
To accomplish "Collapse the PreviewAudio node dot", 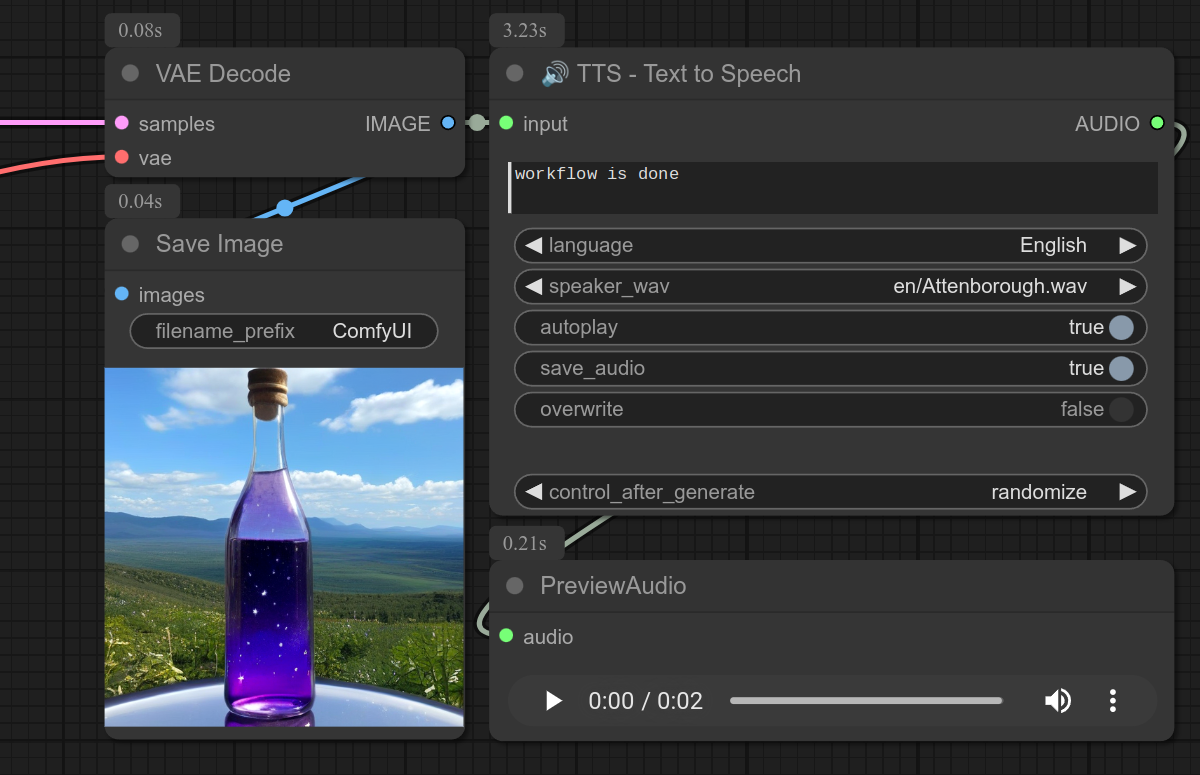I will tap(515, 586).
